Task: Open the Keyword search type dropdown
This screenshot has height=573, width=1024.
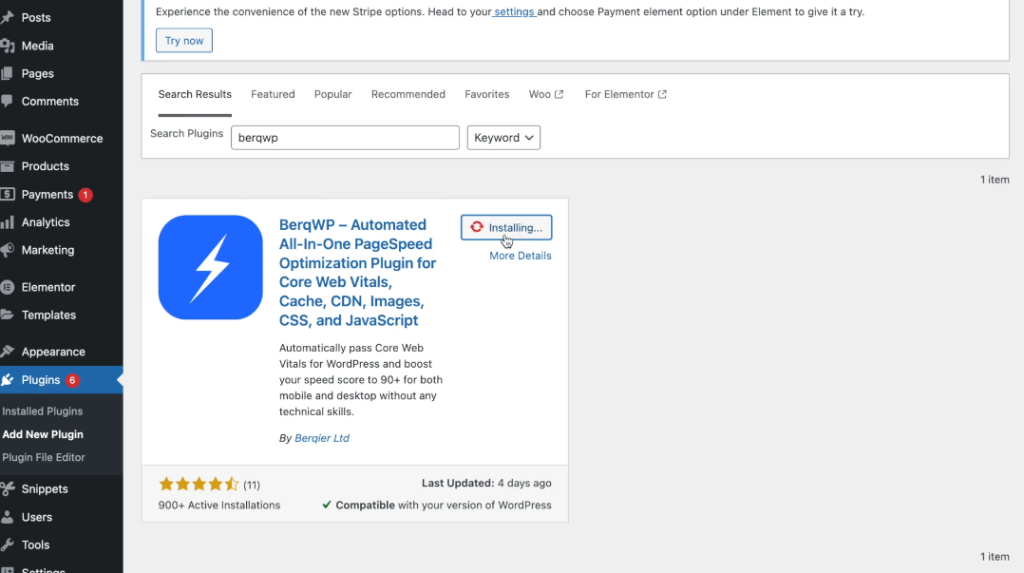Action: point(503,138)
